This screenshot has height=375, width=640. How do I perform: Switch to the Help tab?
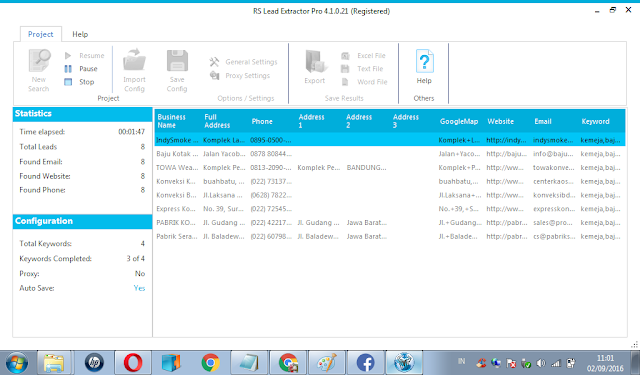tap(80, 34)
